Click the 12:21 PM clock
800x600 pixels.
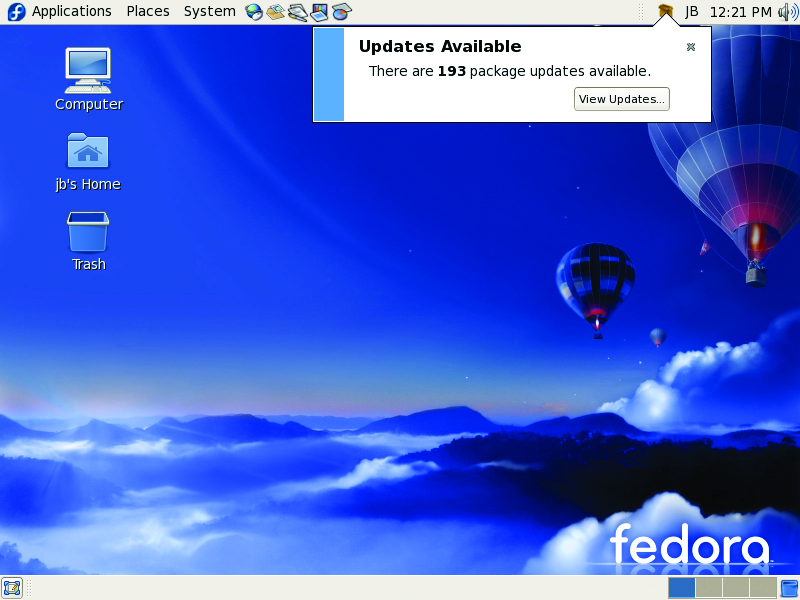[x=740, y=12]
